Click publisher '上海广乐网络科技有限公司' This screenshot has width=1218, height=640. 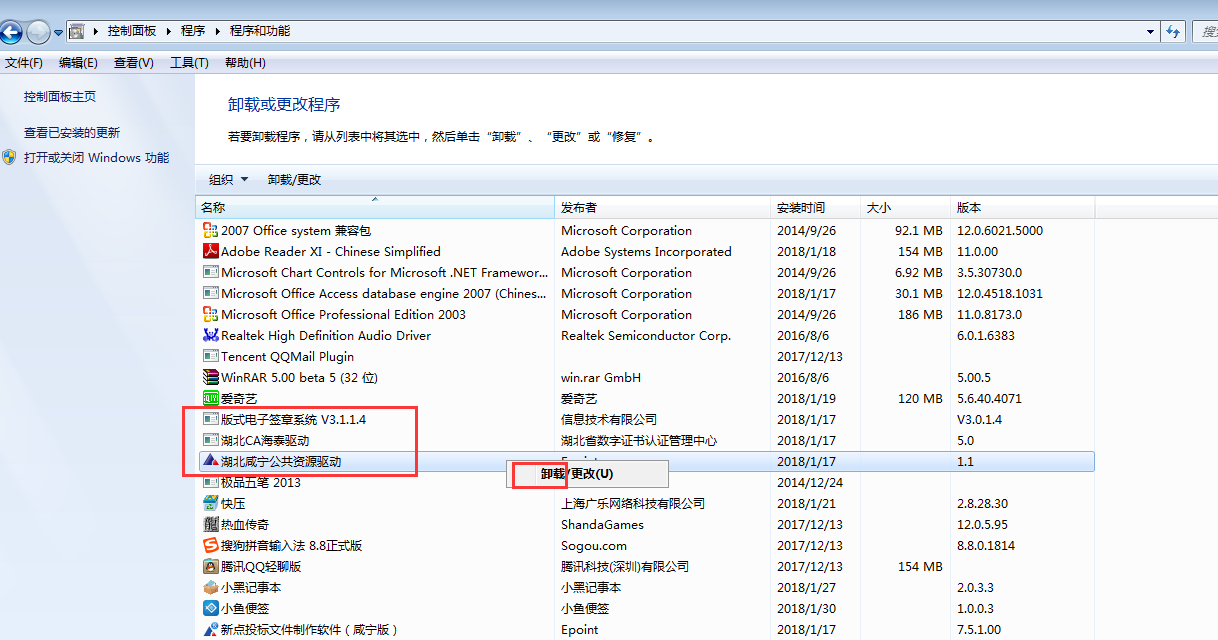click(633, 504)
